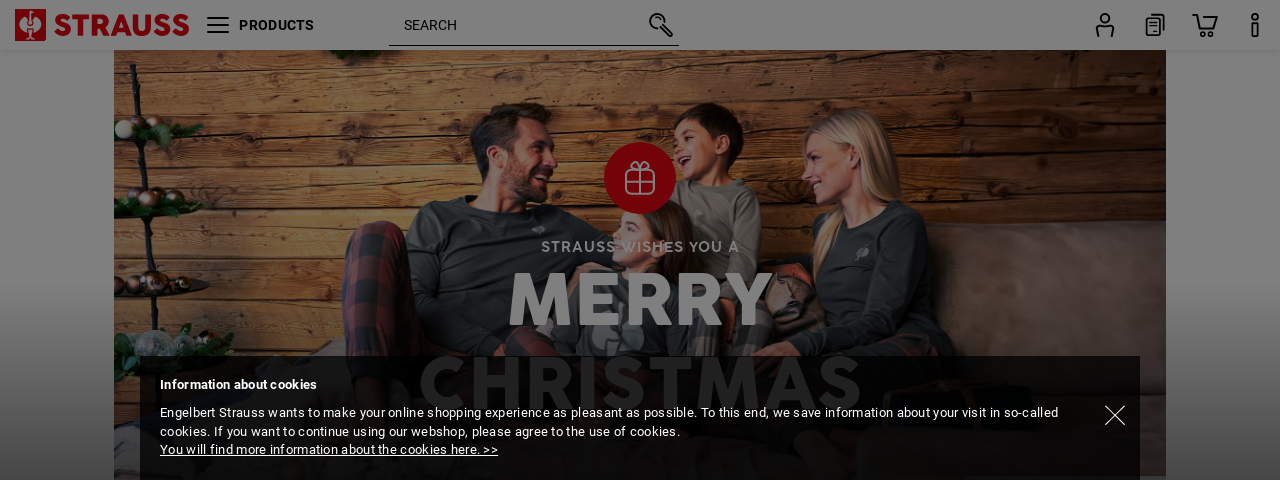Click the red Strauss ostrich logo icon
This screenshot has width=1280, height=480.
[31, 25]
